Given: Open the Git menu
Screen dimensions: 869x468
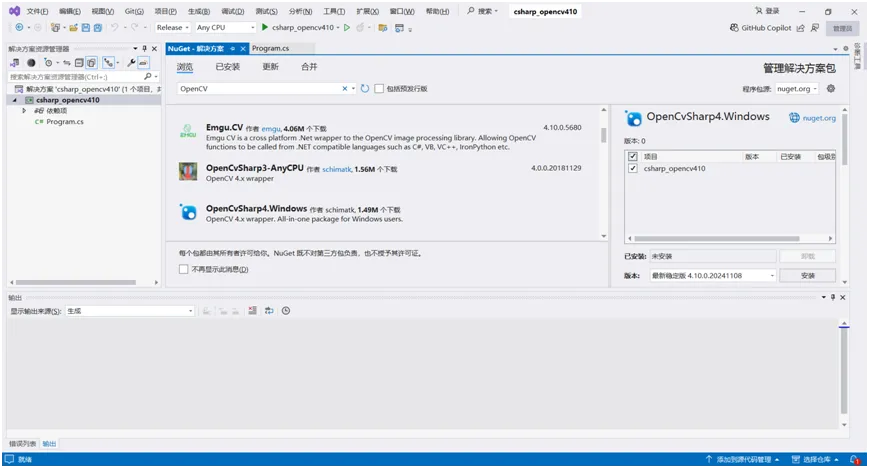Looking at the screenshot, I should (x=134, y=11).
